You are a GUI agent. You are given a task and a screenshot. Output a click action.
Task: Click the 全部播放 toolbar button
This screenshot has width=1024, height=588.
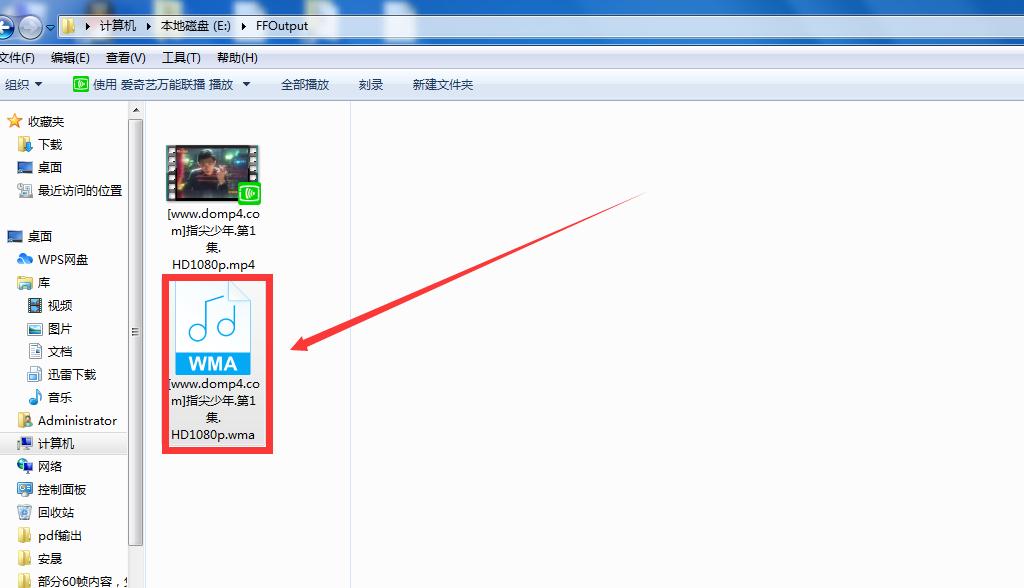[304, 85]
